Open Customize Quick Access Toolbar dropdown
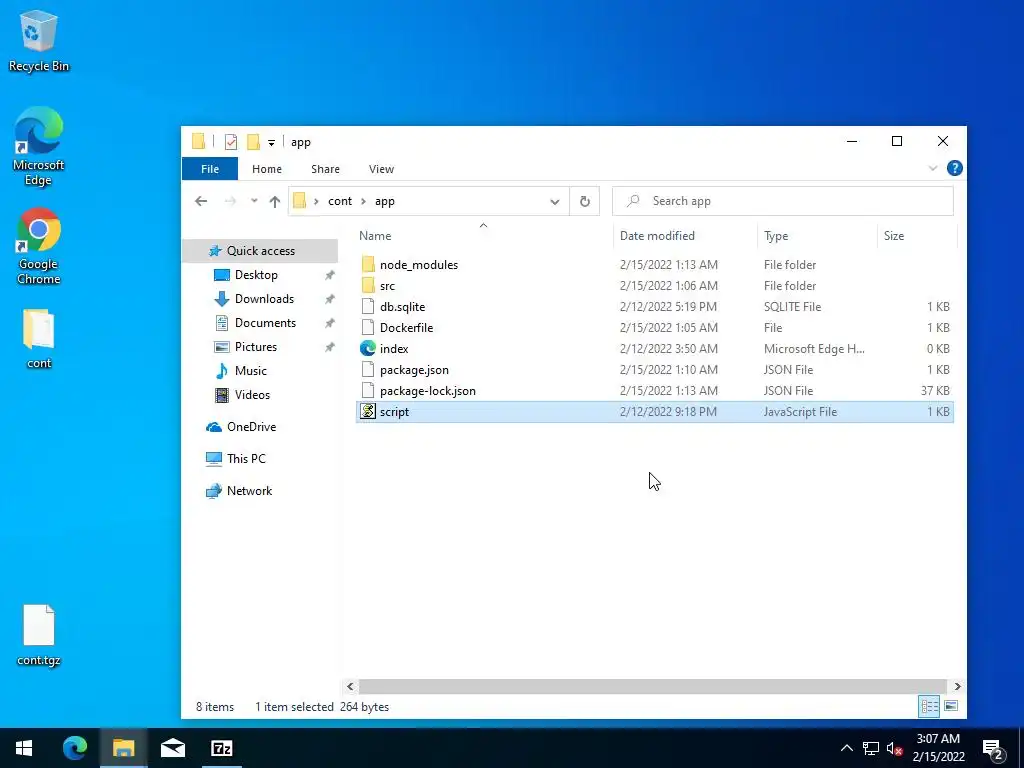Screen dimensions: 1024x768 (x=271, y=142)
